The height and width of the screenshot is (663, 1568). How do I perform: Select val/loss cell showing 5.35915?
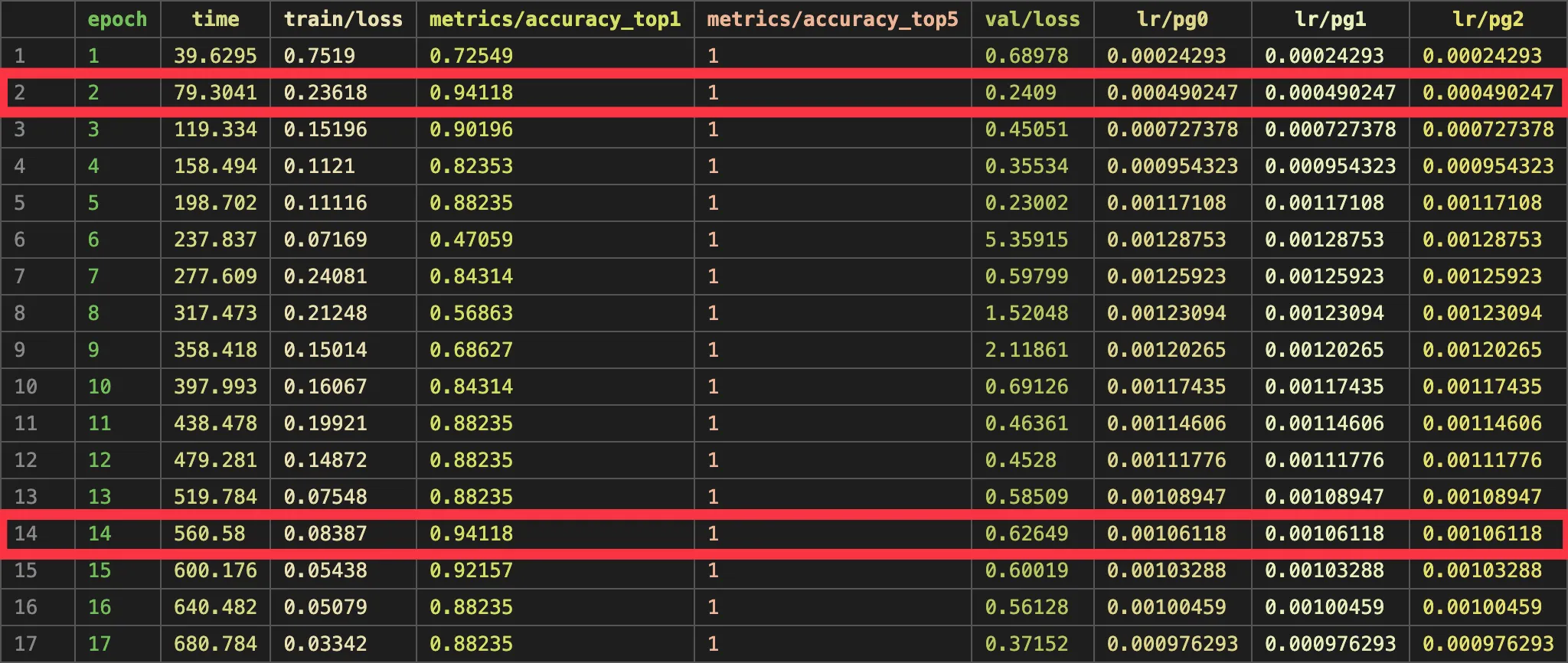[1026, 240]
